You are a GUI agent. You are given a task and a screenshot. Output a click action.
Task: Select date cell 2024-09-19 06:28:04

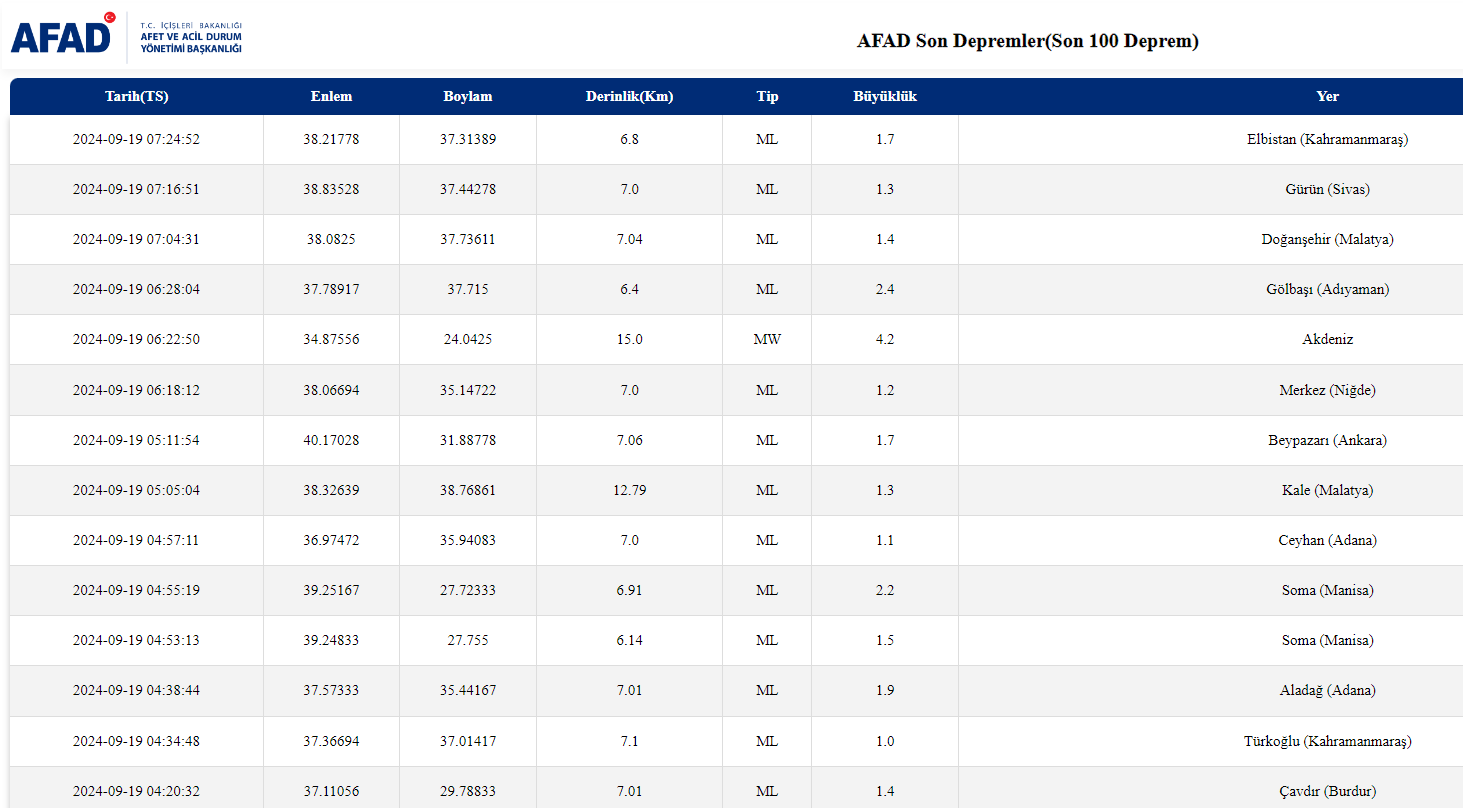136,290
